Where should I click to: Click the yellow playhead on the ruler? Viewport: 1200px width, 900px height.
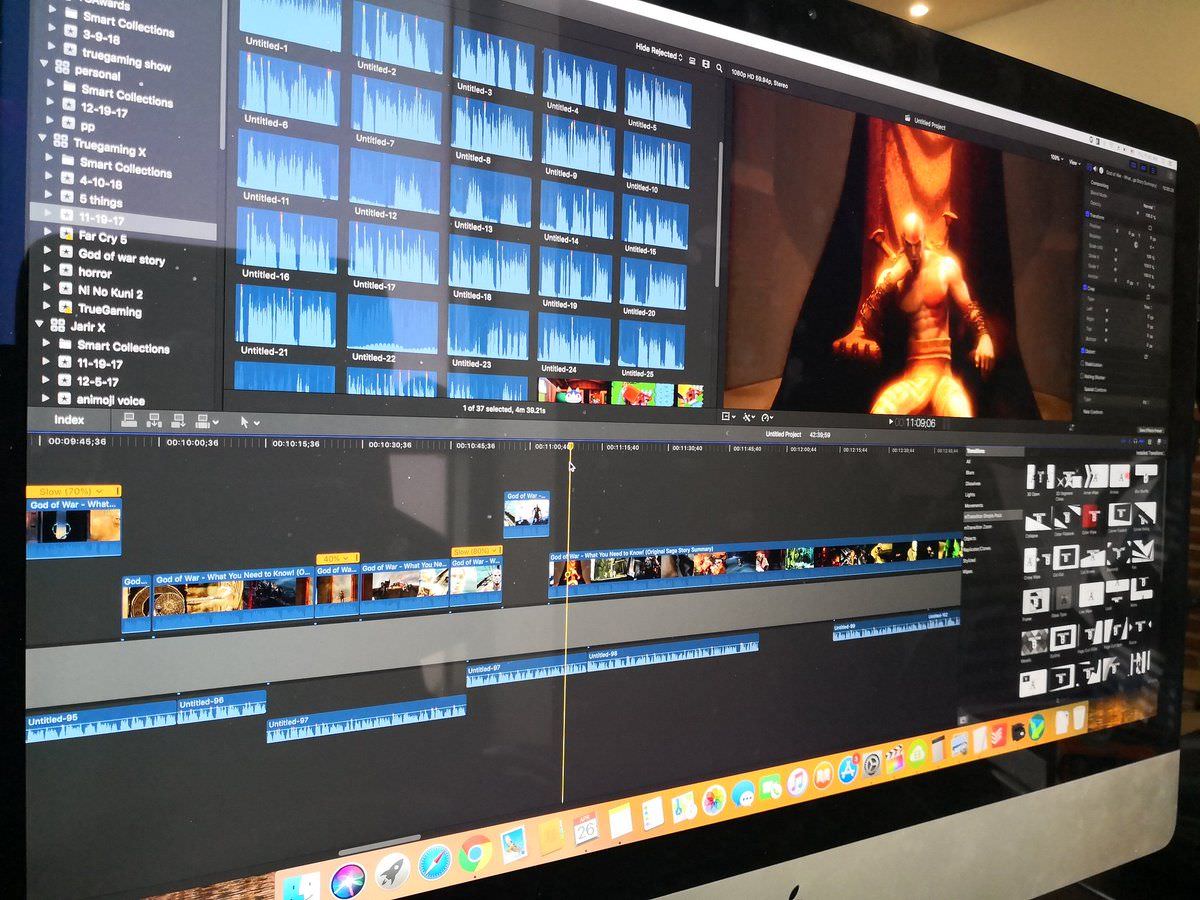coord(571,447)
